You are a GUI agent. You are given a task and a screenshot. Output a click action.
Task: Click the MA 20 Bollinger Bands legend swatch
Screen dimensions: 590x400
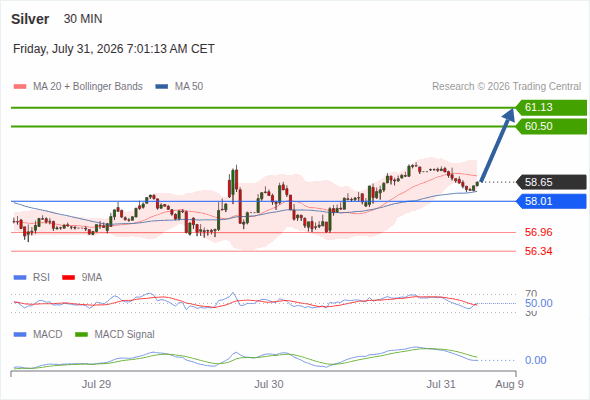coord(20,87)
